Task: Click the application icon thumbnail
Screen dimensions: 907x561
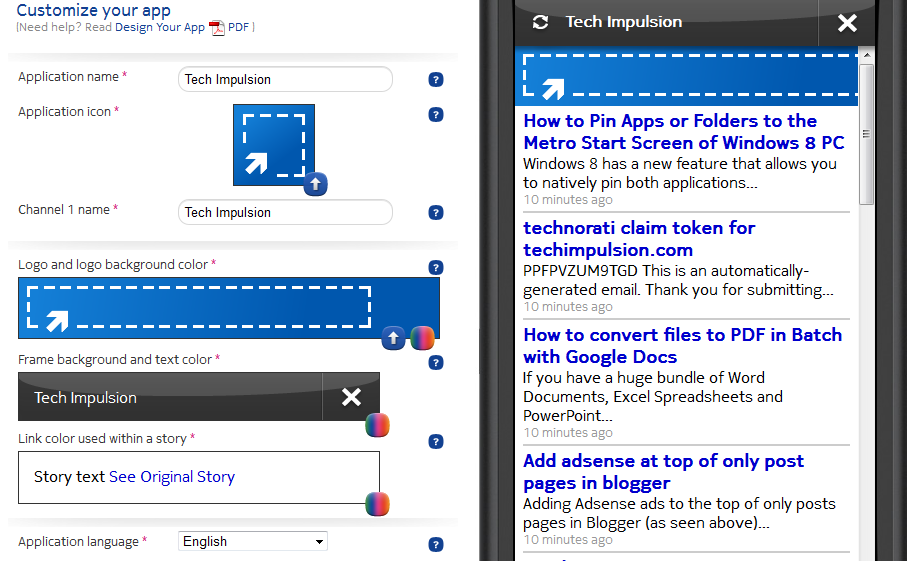Action: 274,145
